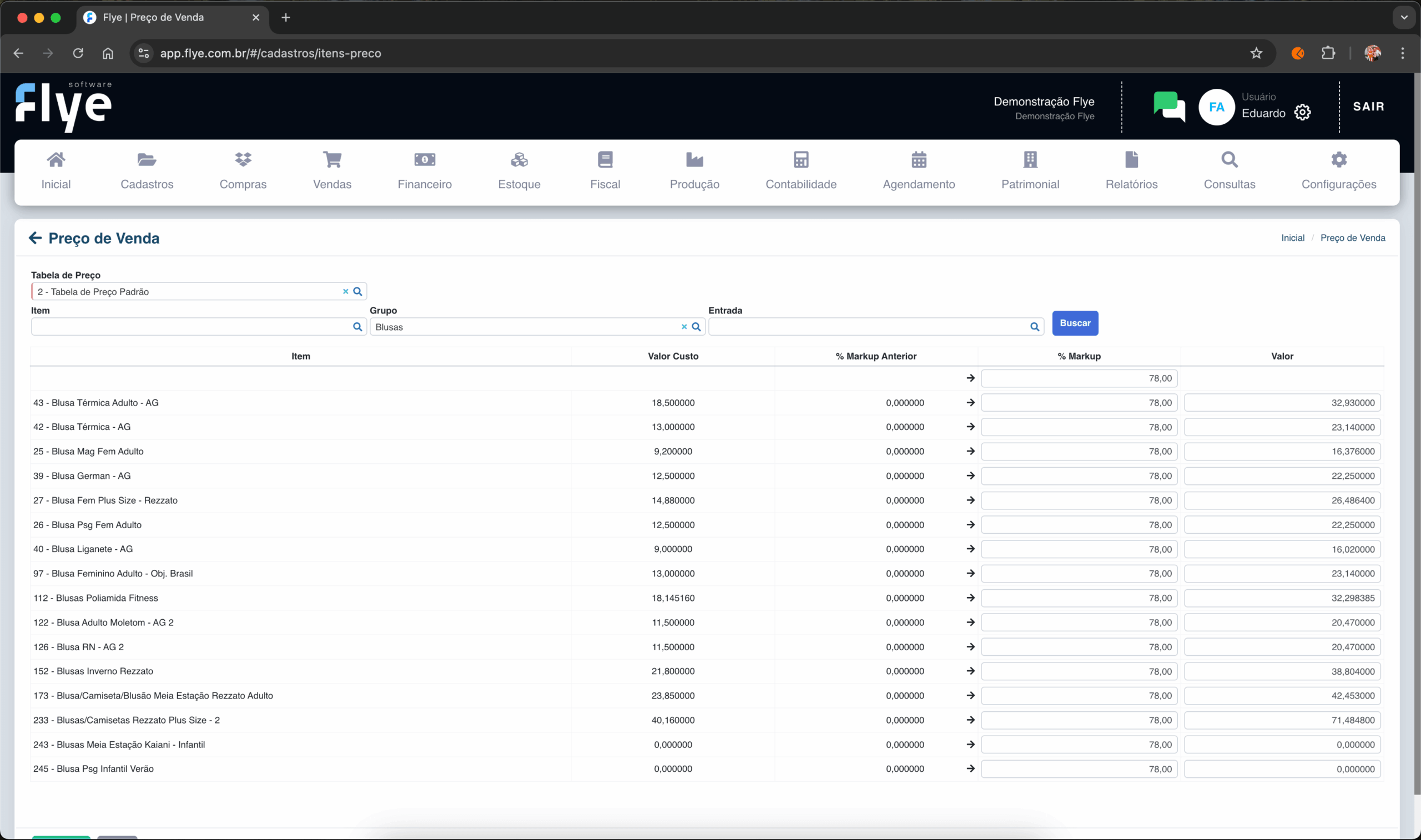Image resolution: width=1421 pixels, height=840 pixels.
Task: Click SAIR to log out
Action: (x=1368, y=107)
